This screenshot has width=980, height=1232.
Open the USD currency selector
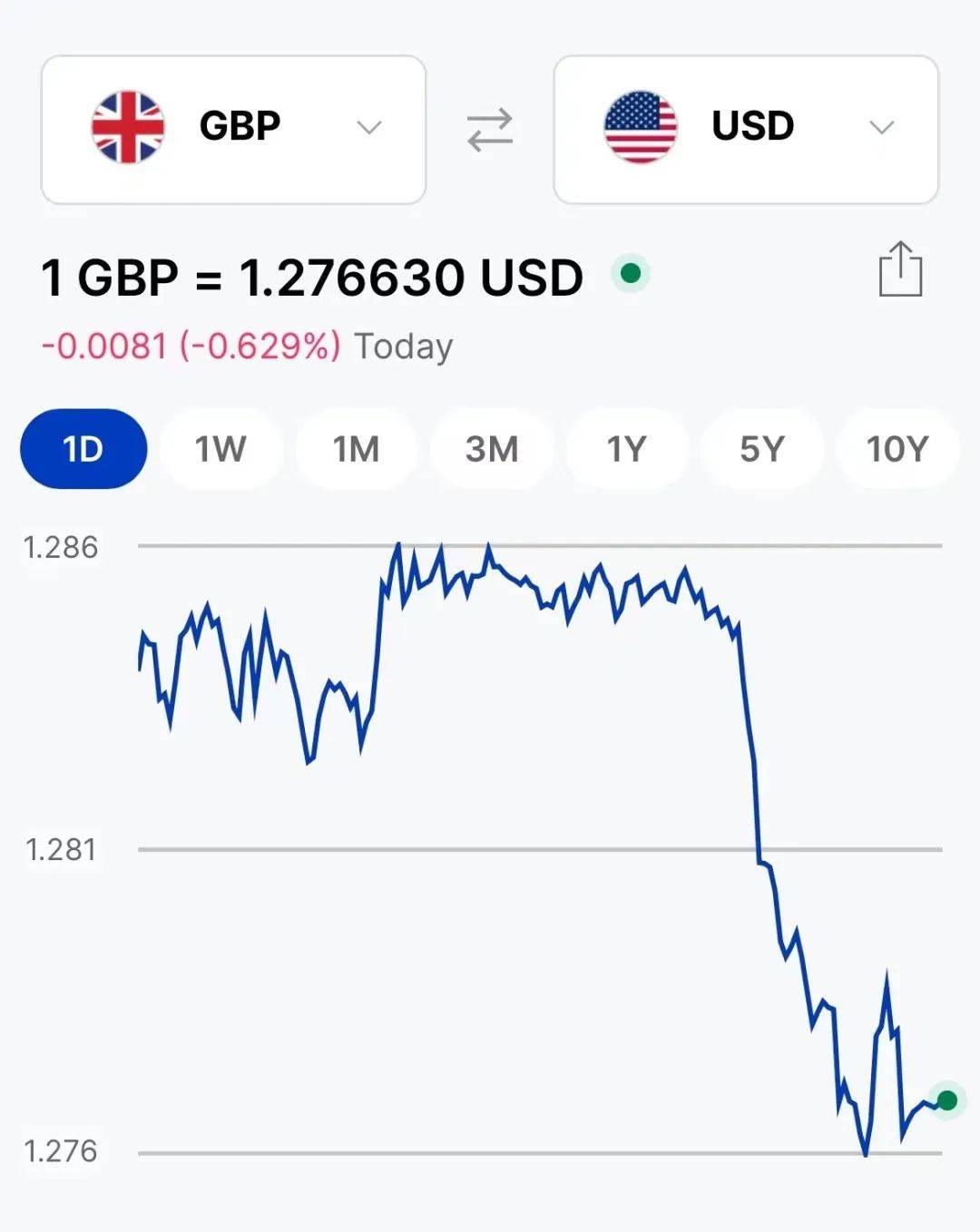[746, 130]
